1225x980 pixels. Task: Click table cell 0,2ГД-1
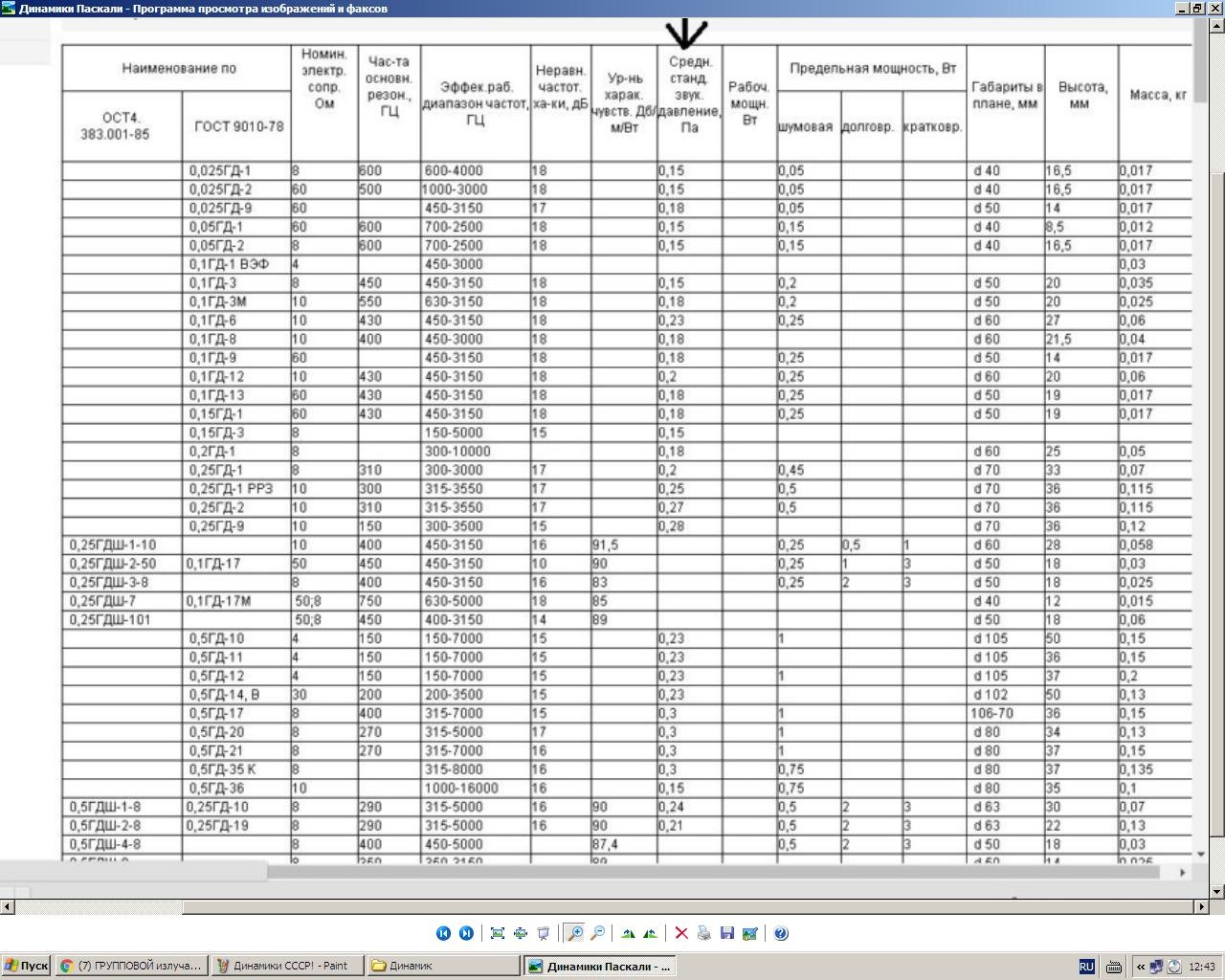tap(212, 452)
